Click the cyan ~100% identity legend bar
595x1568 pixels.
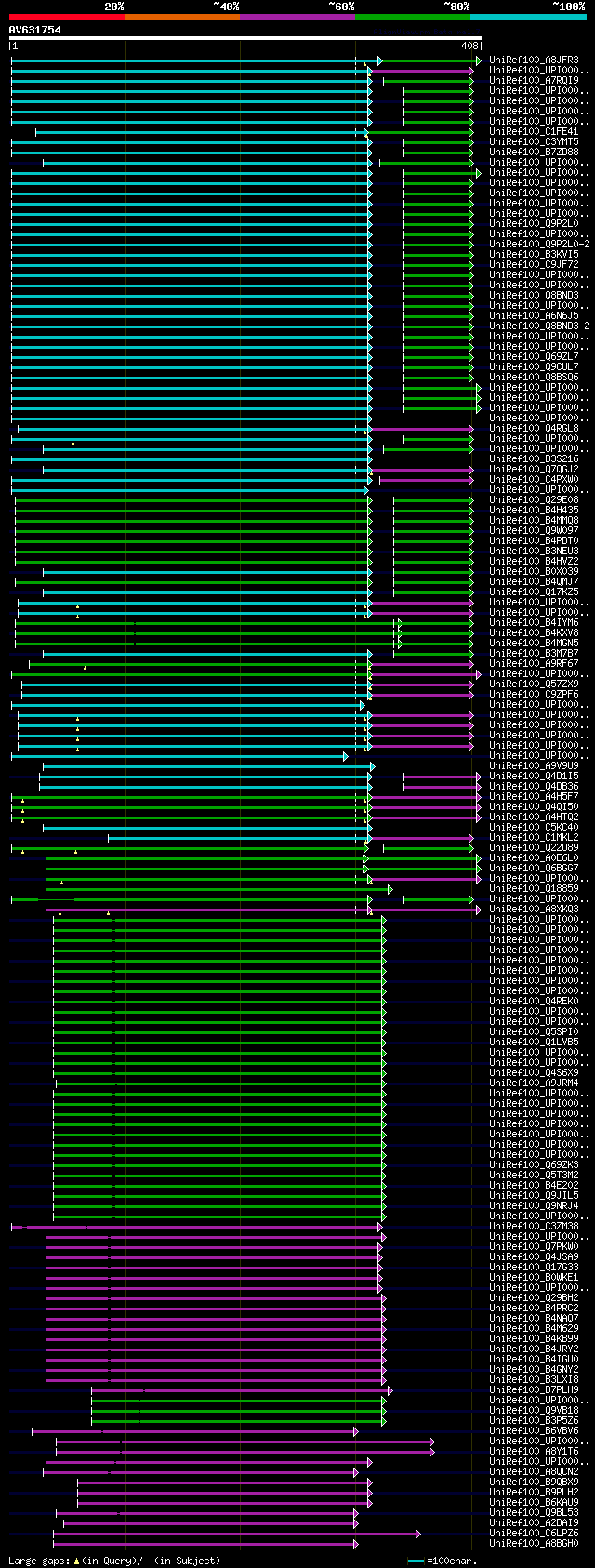[x=528, y=16]
